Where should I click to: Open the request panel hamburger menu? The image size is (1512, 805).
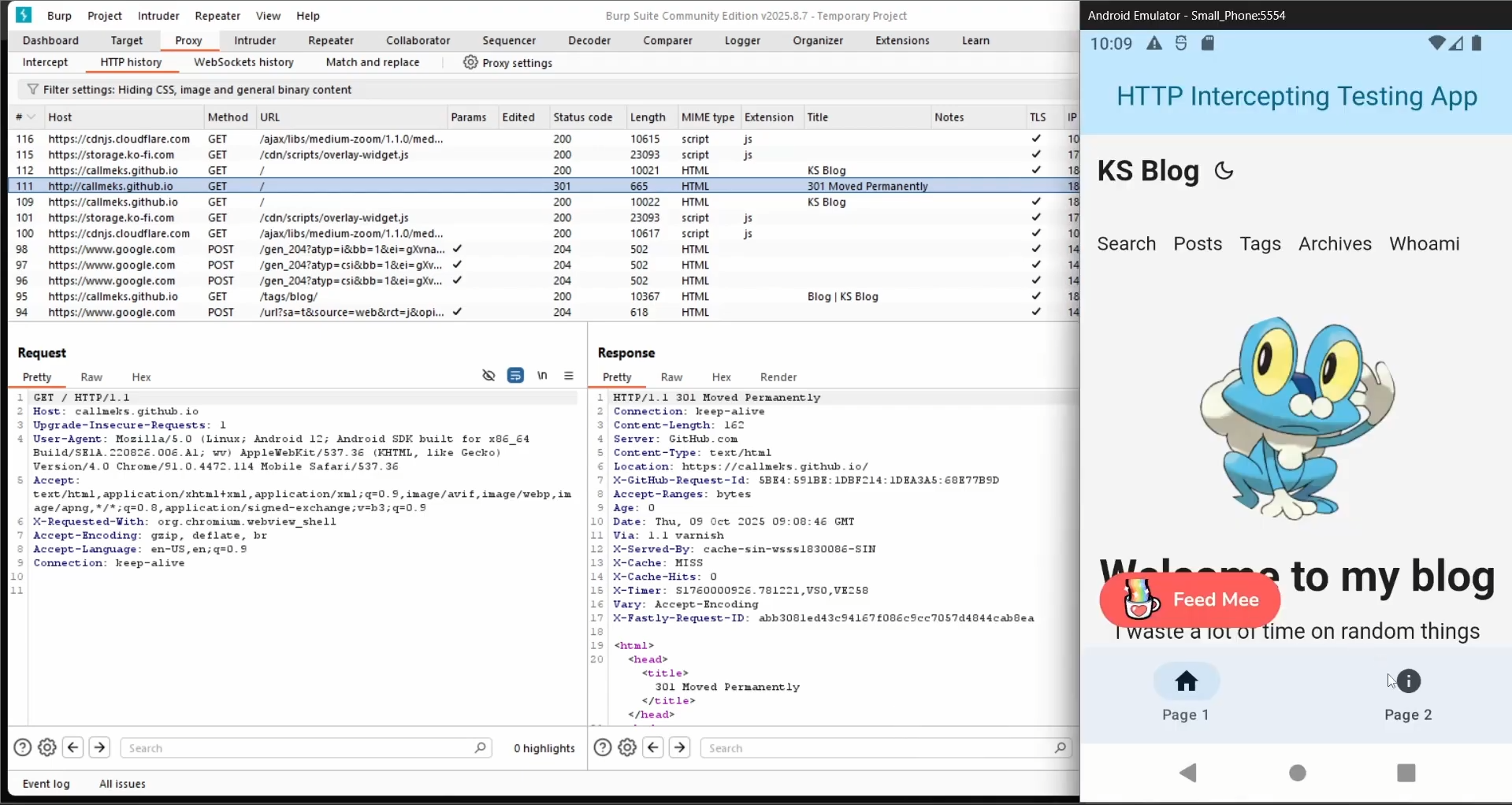(569, 376)
